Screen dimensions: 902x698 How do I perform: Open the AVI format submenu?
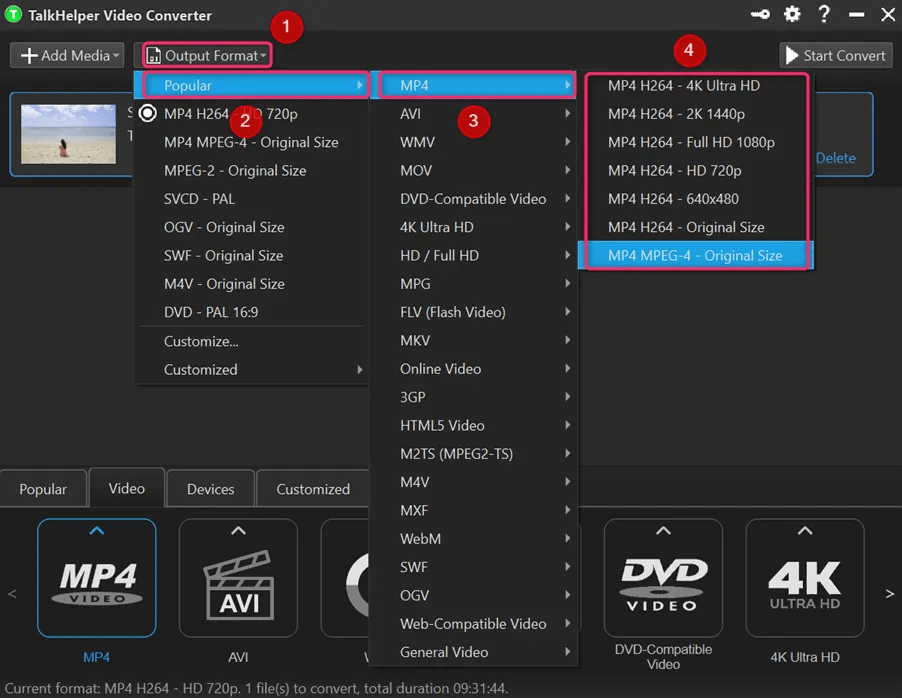tap(474, 114)
